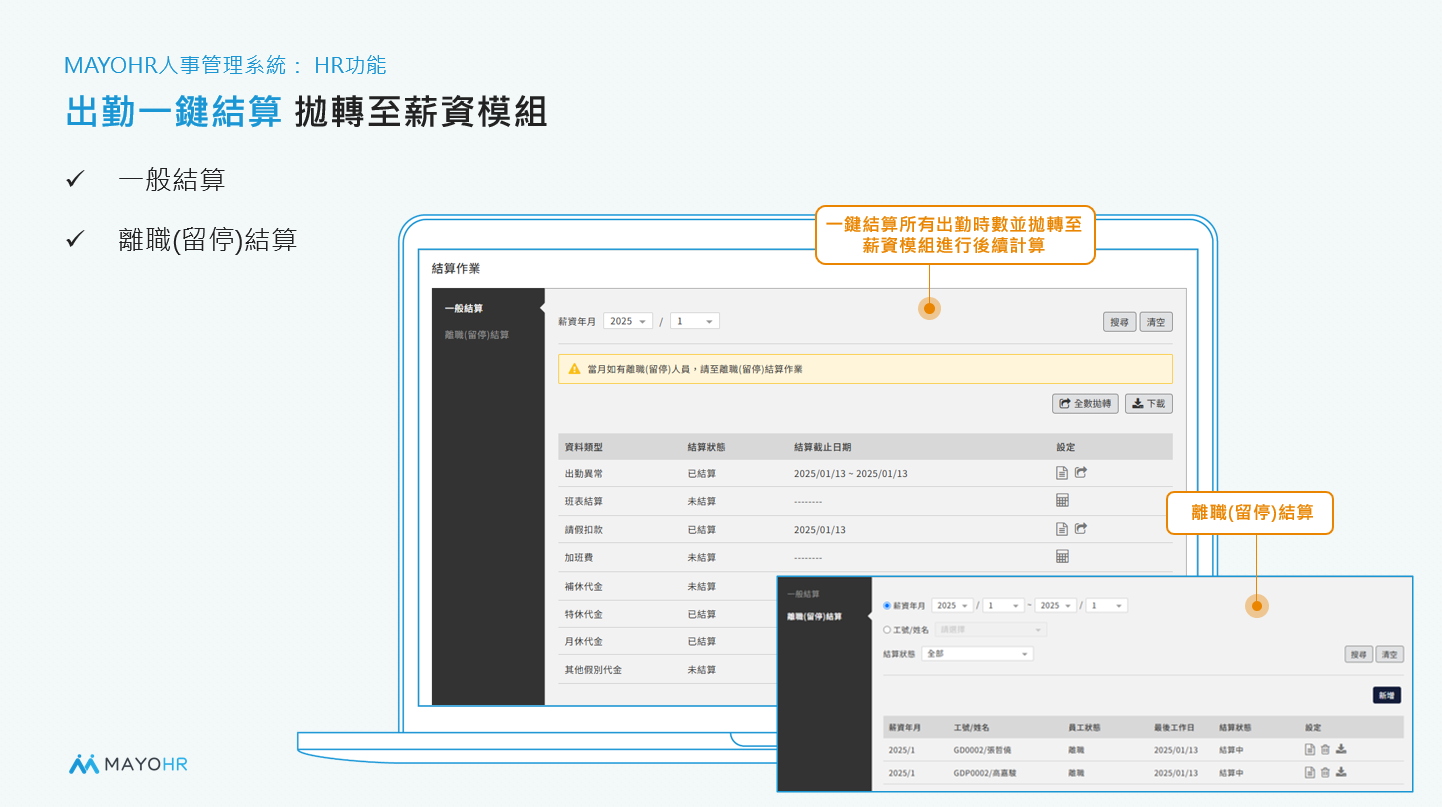The width and height of the screenshot is (1442, 807).
Task: Click transfer arrow icon in 請假扣款 row
Action: 1081,529
